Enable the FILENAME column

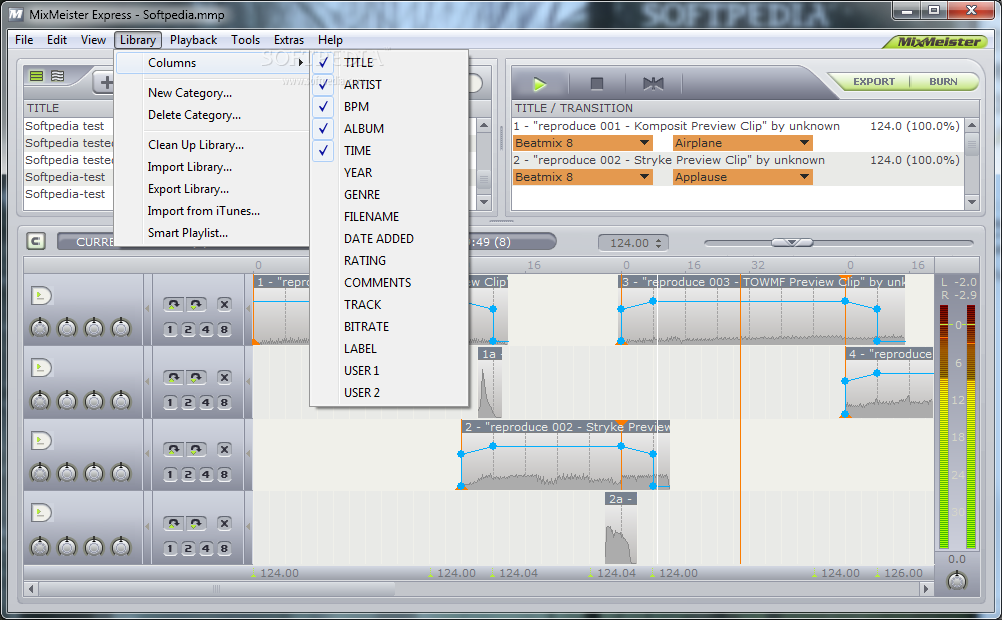pos(389,217)
